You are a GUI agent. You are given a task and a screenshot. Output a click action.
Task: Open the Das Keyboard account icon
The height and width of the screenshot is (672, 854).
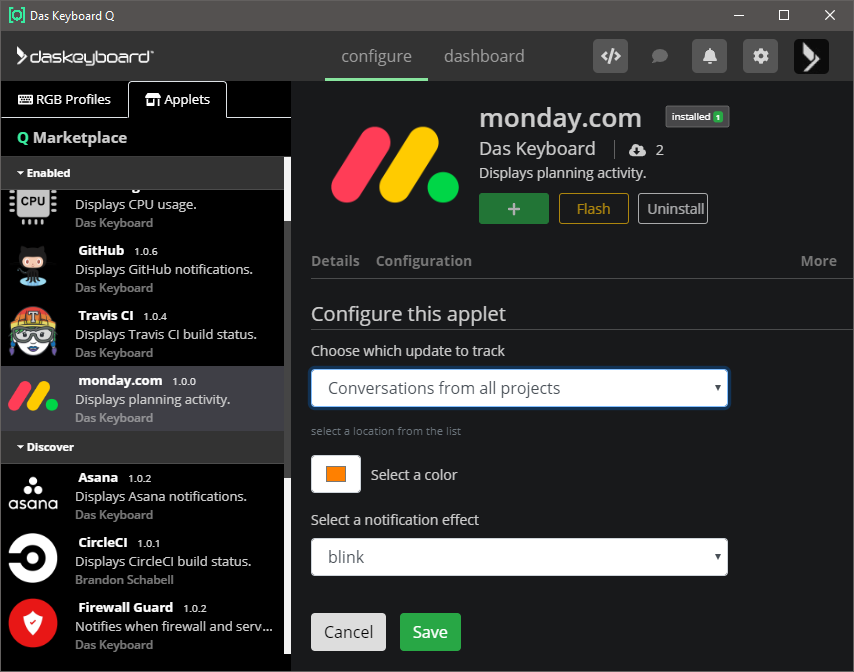[811, 56]
